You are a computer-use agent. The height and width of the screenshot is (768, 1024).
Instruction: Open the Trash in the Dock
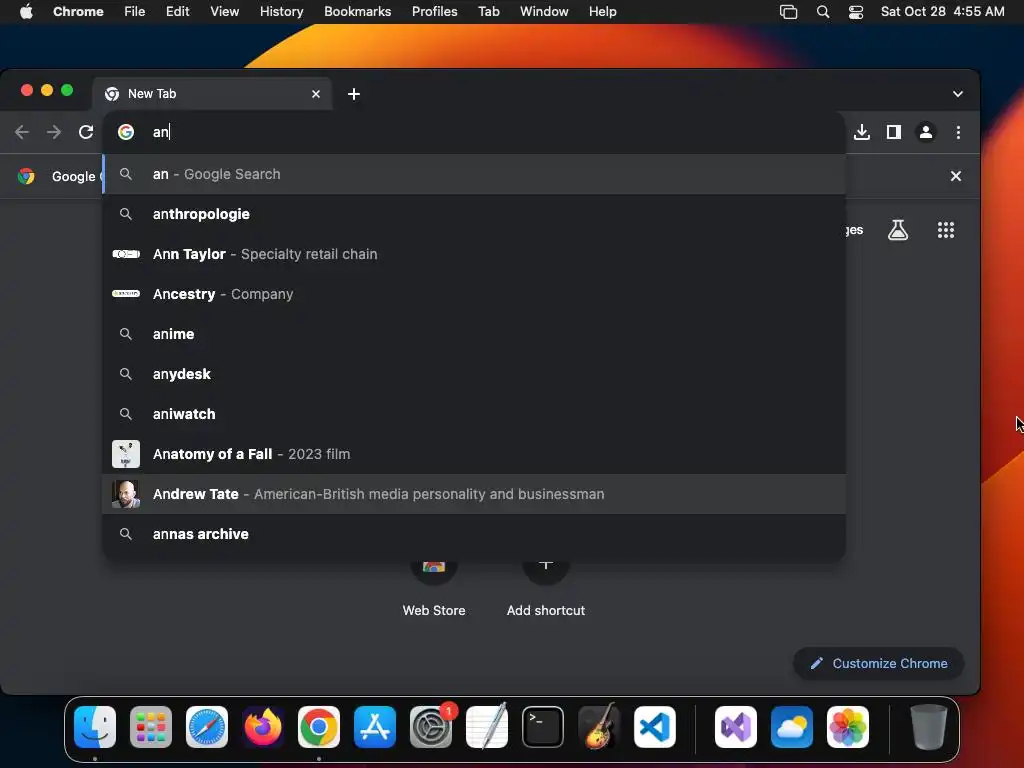(x=929, y=727)
